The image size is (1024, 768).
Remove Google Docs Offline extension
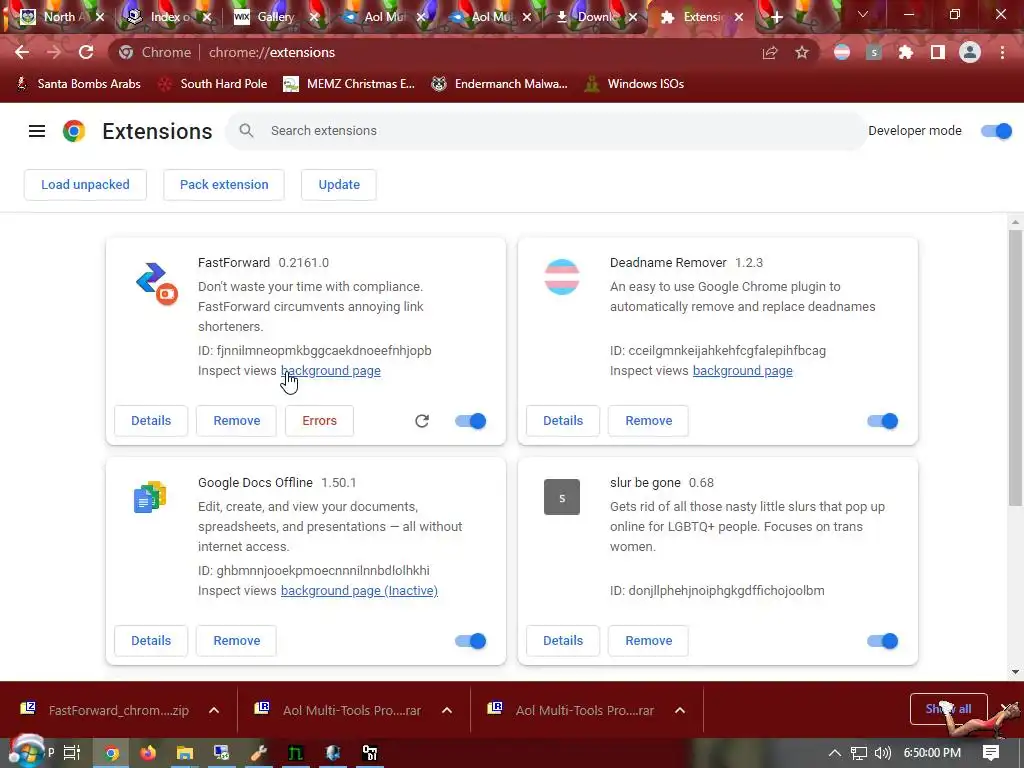coord(236,641)
